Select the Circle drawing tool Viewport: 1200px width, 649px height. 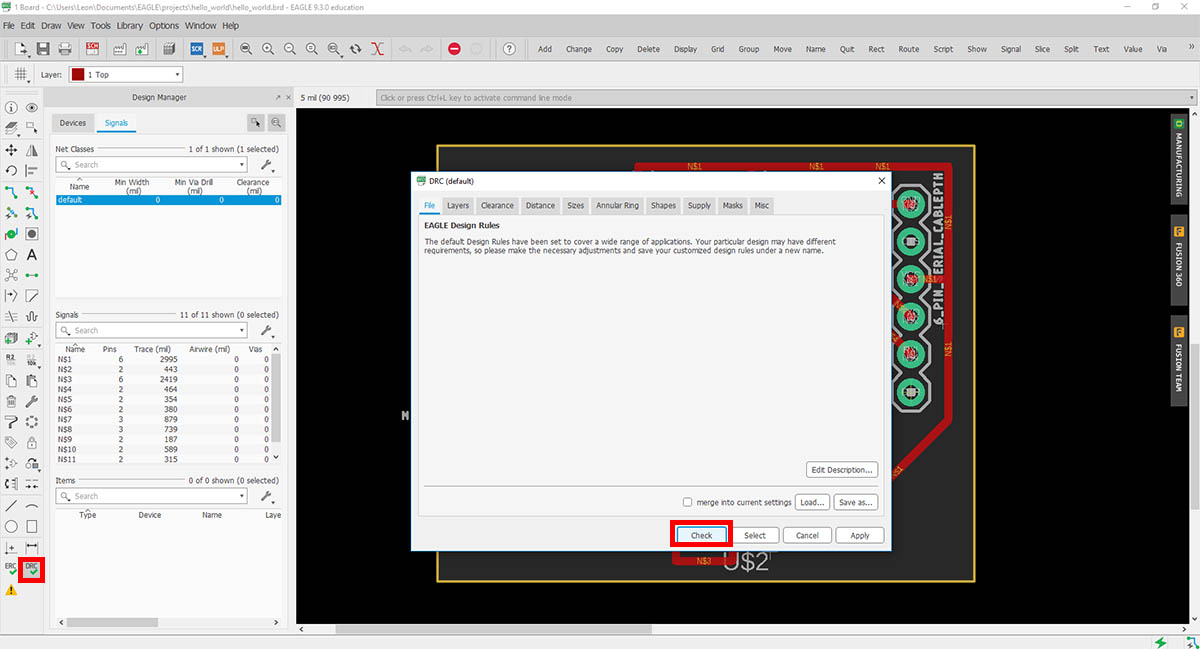pos(11,527)
